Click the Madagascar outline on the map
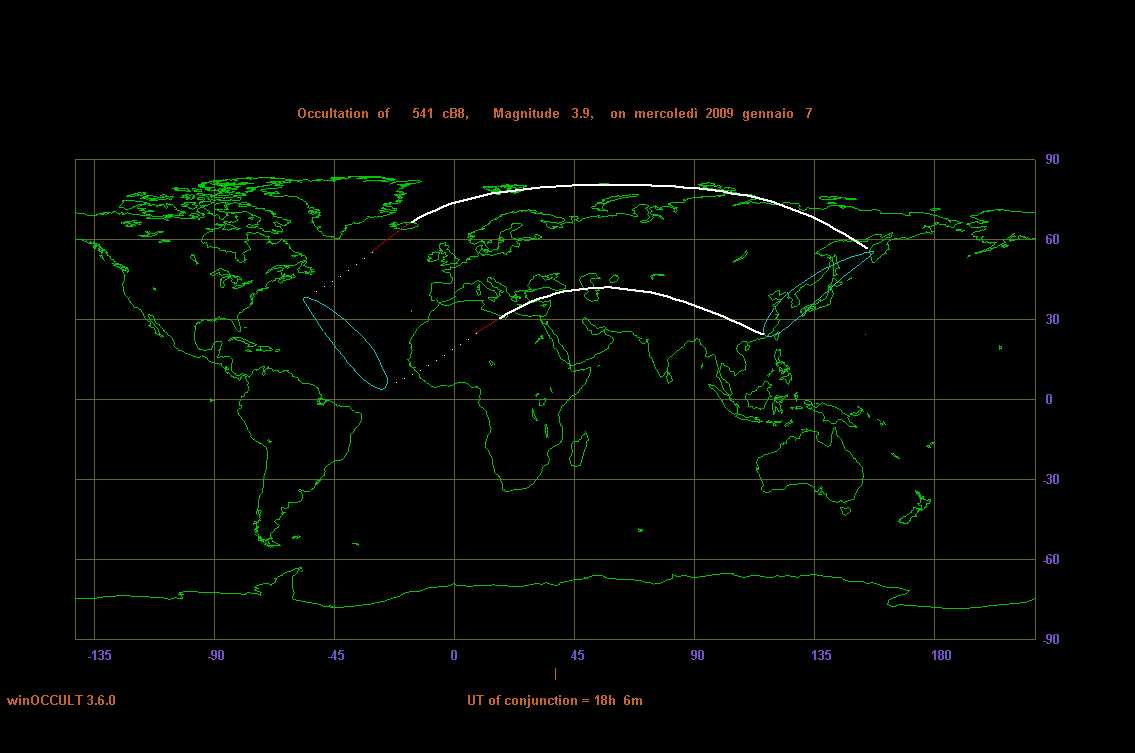 point(580,449)
